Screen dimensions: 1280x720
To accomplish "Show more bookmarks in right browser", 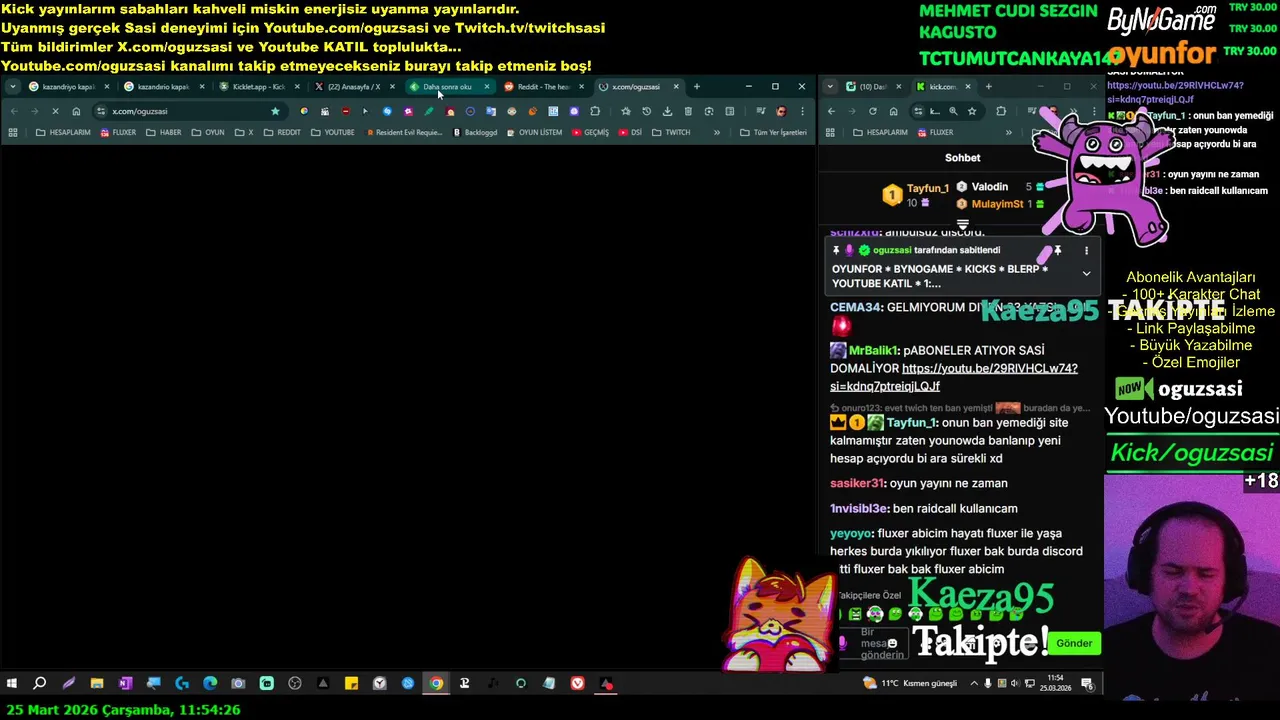I will pos(1008,132).
